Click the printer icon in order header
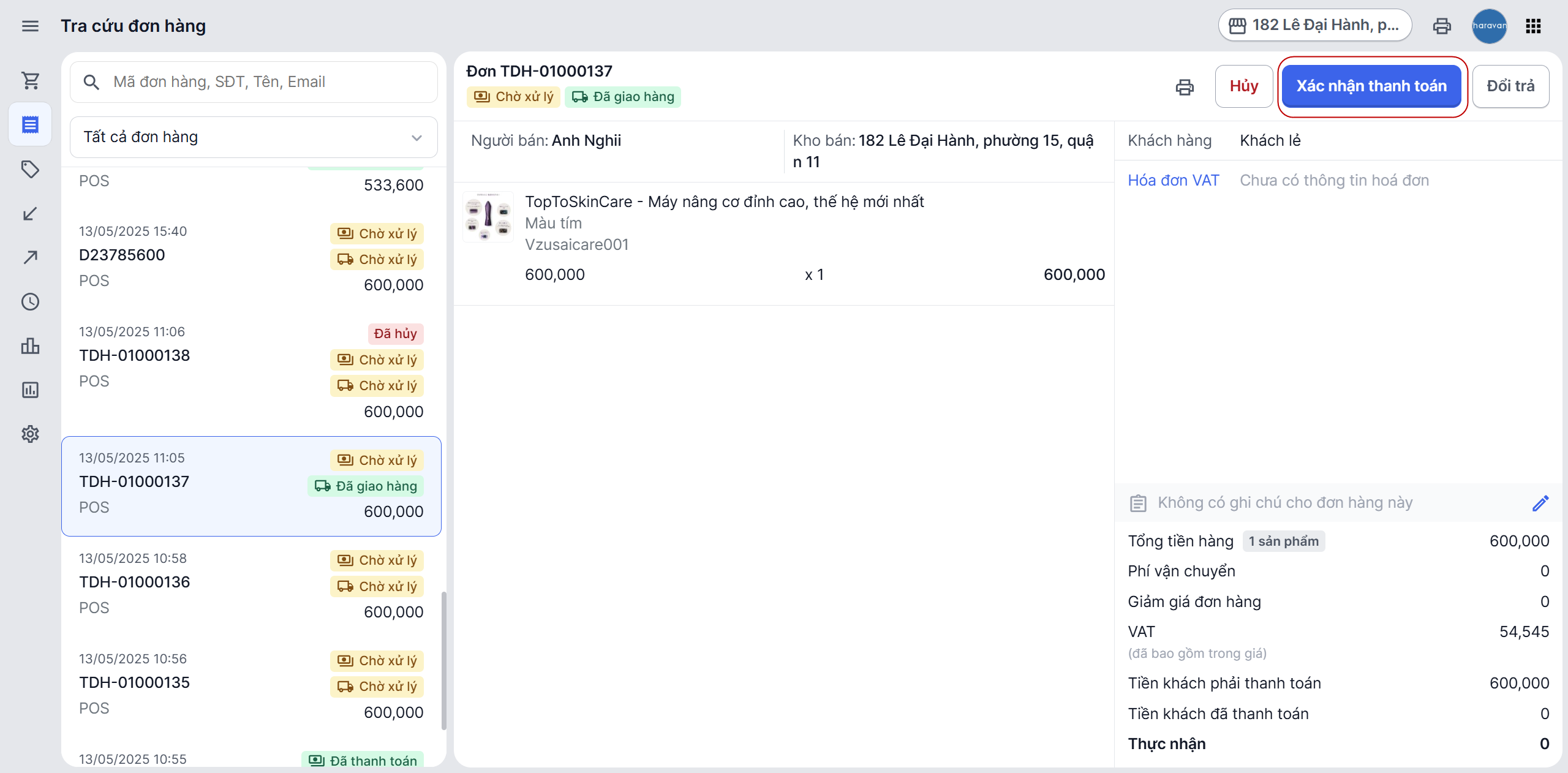This screenshot has height=773, width=1568. (1185, 87)
